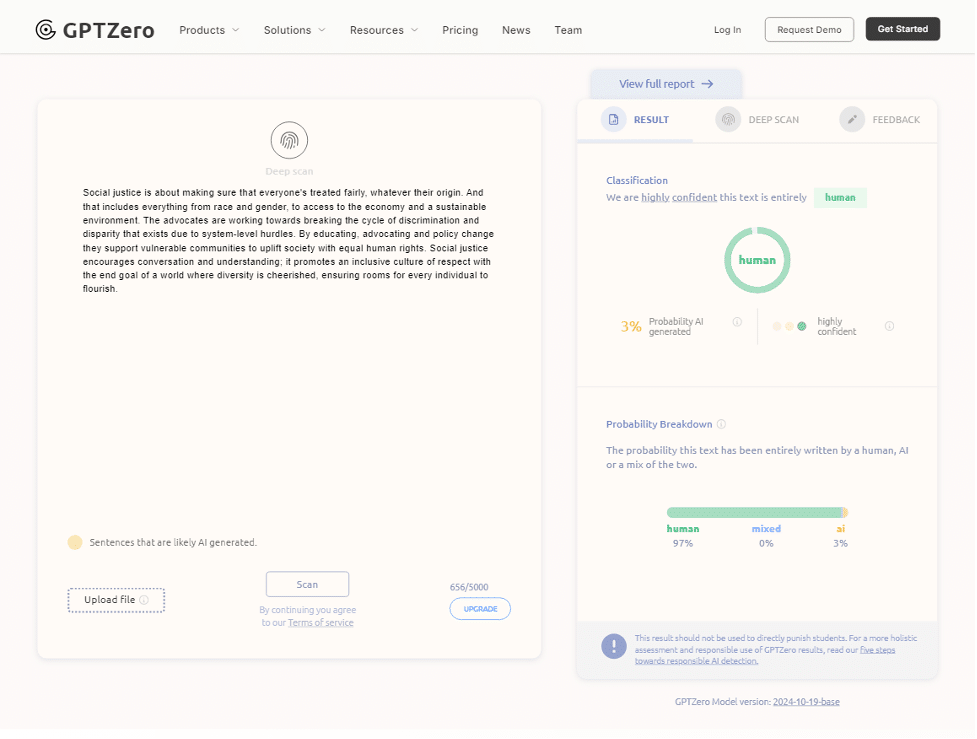Open the Products dropdown menu
This screenshot has width=977, height=739.
tap(208, 30)
